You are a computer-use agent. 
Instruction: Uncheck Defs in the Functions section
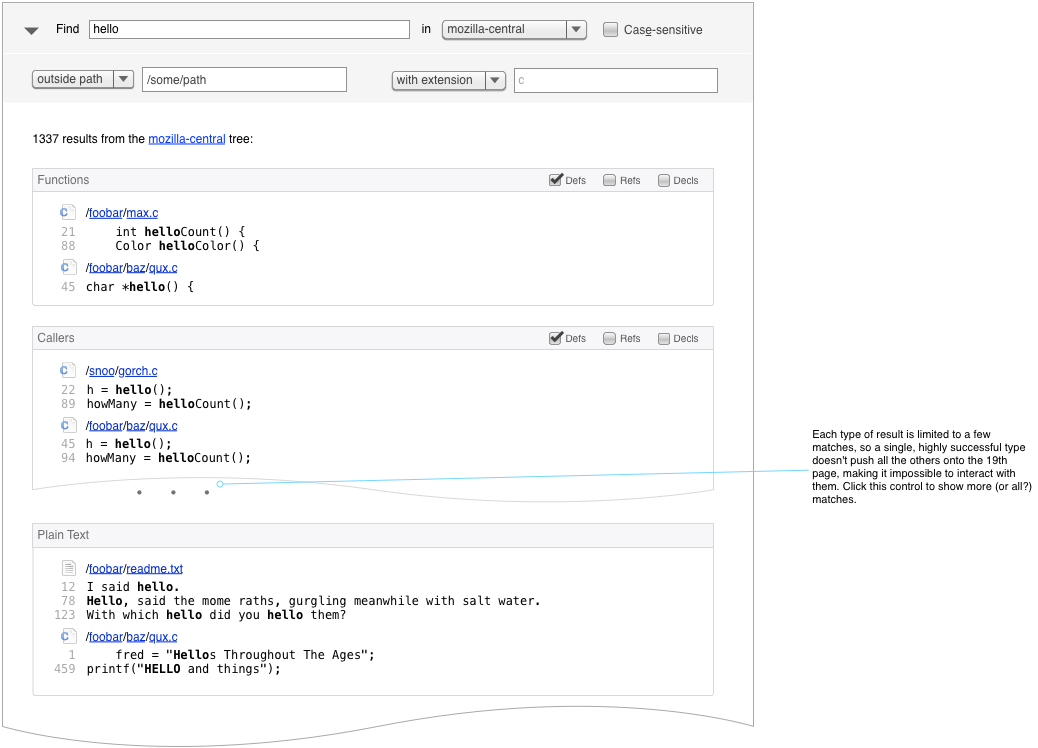click(x=556, y=180)
